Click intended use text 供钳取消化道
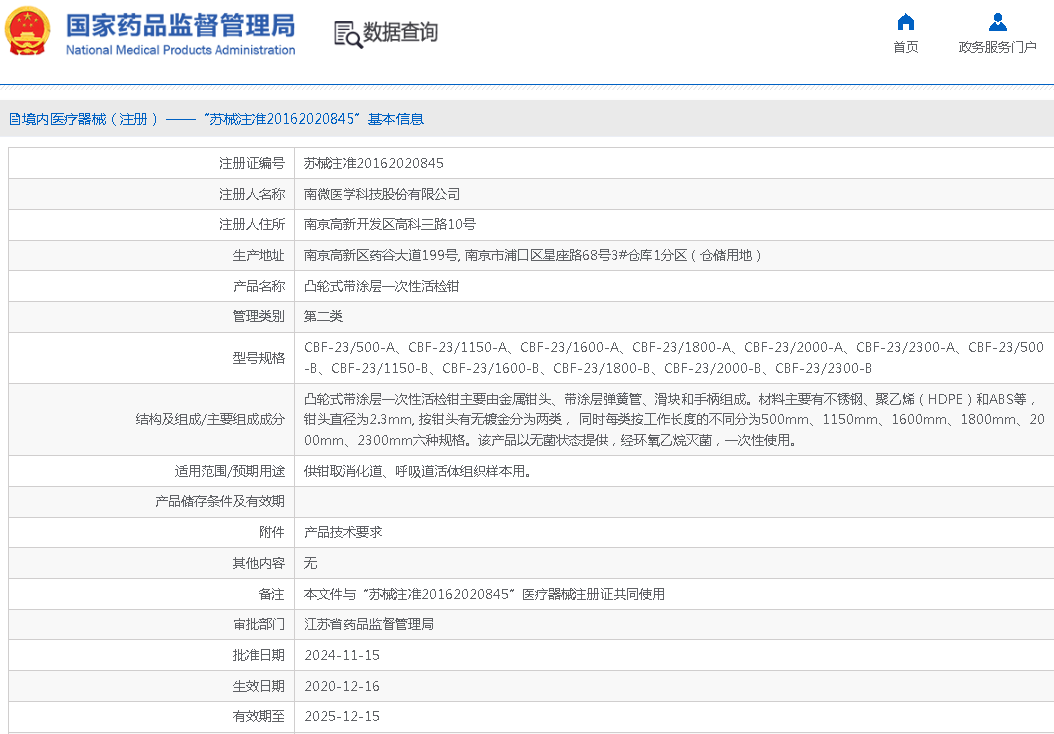This screenshot has height=734, width=1054. [x=418, y=471]
